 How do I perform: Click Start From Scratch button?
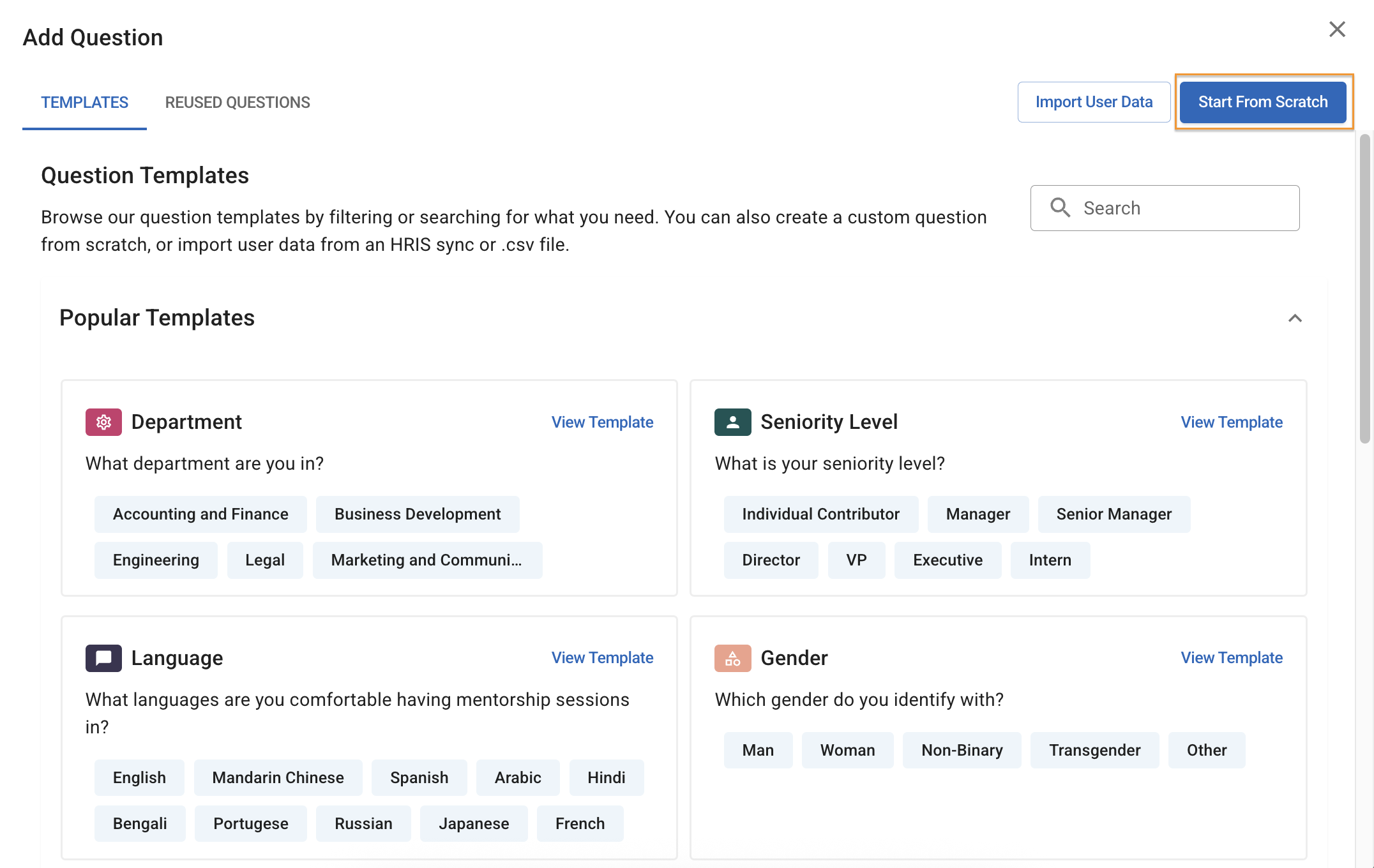point(1262,102)
